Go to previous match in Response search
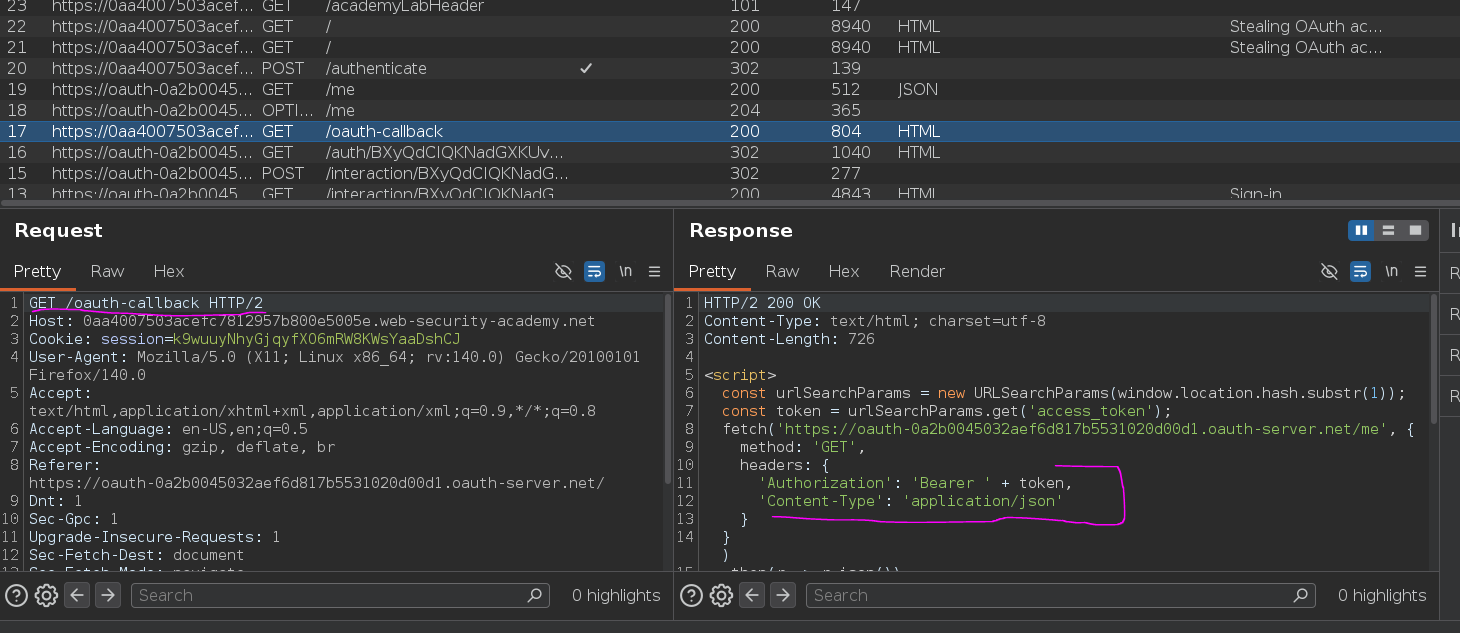 point(752,596)
